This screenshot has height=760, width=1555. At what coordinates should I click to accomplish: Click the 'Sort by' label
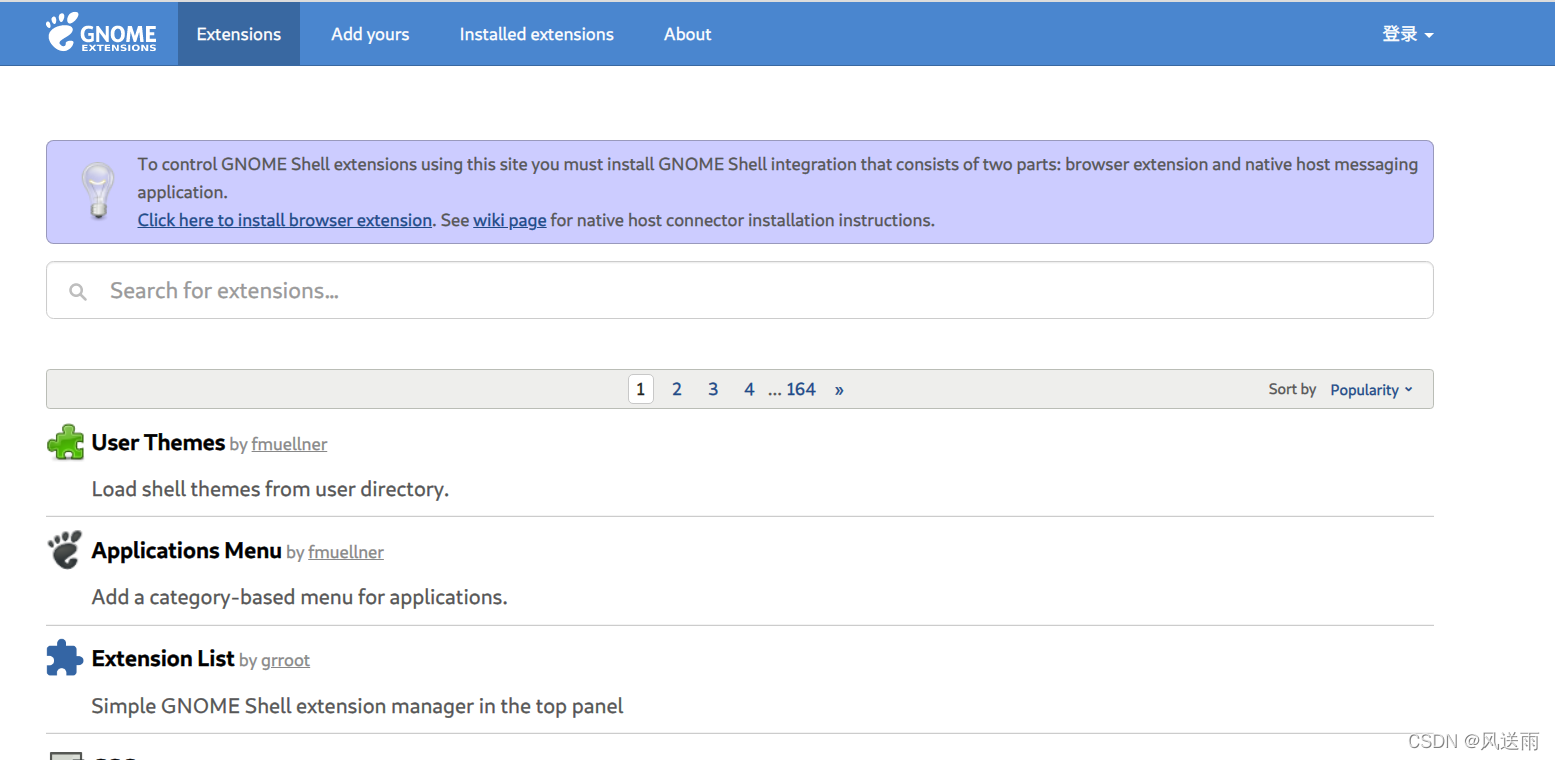1292,389
